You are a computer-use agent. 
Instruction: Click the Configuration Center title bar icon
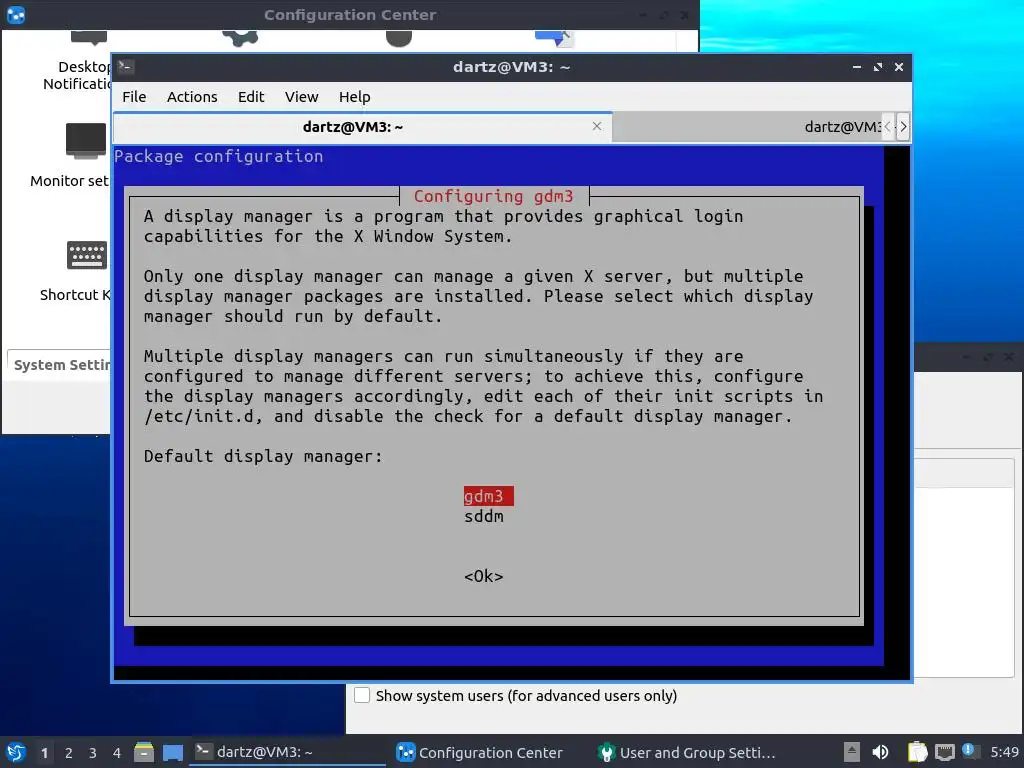pyautogui.click(x=16, y=14)
